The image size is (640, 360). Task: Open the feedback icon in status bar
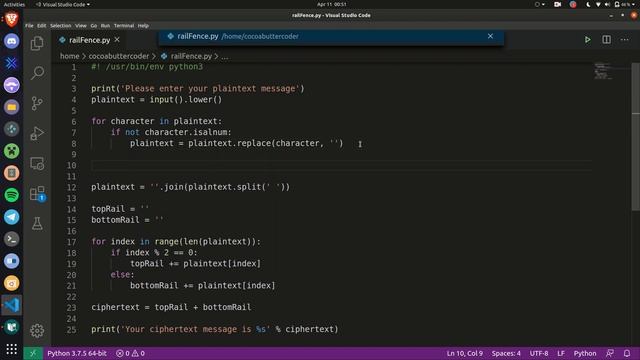pos(610,353)
